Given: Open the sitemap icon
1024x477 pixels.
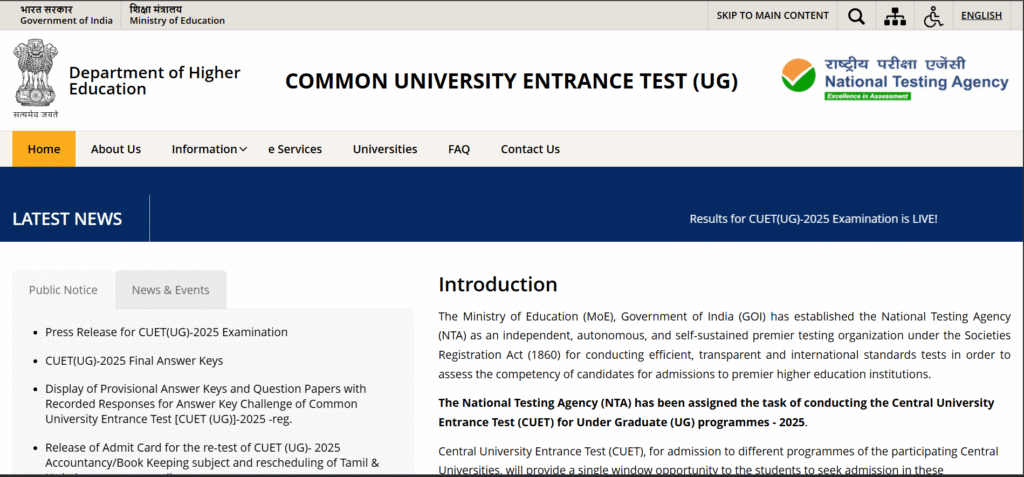Looking at the screenshot, I should click(x=895, y=15).
